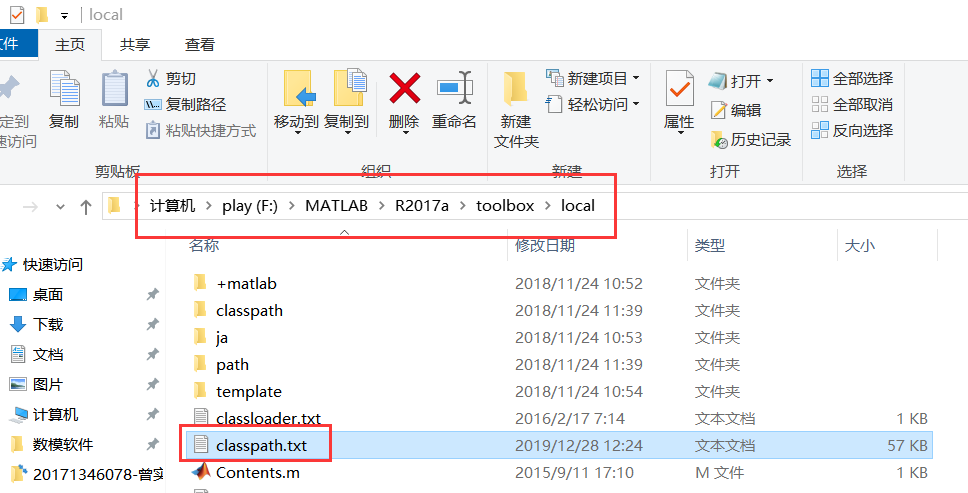The height and width of the screenshot is (493, 968).
Task: Click Select all (全部选择)
Action: (852, 78)
